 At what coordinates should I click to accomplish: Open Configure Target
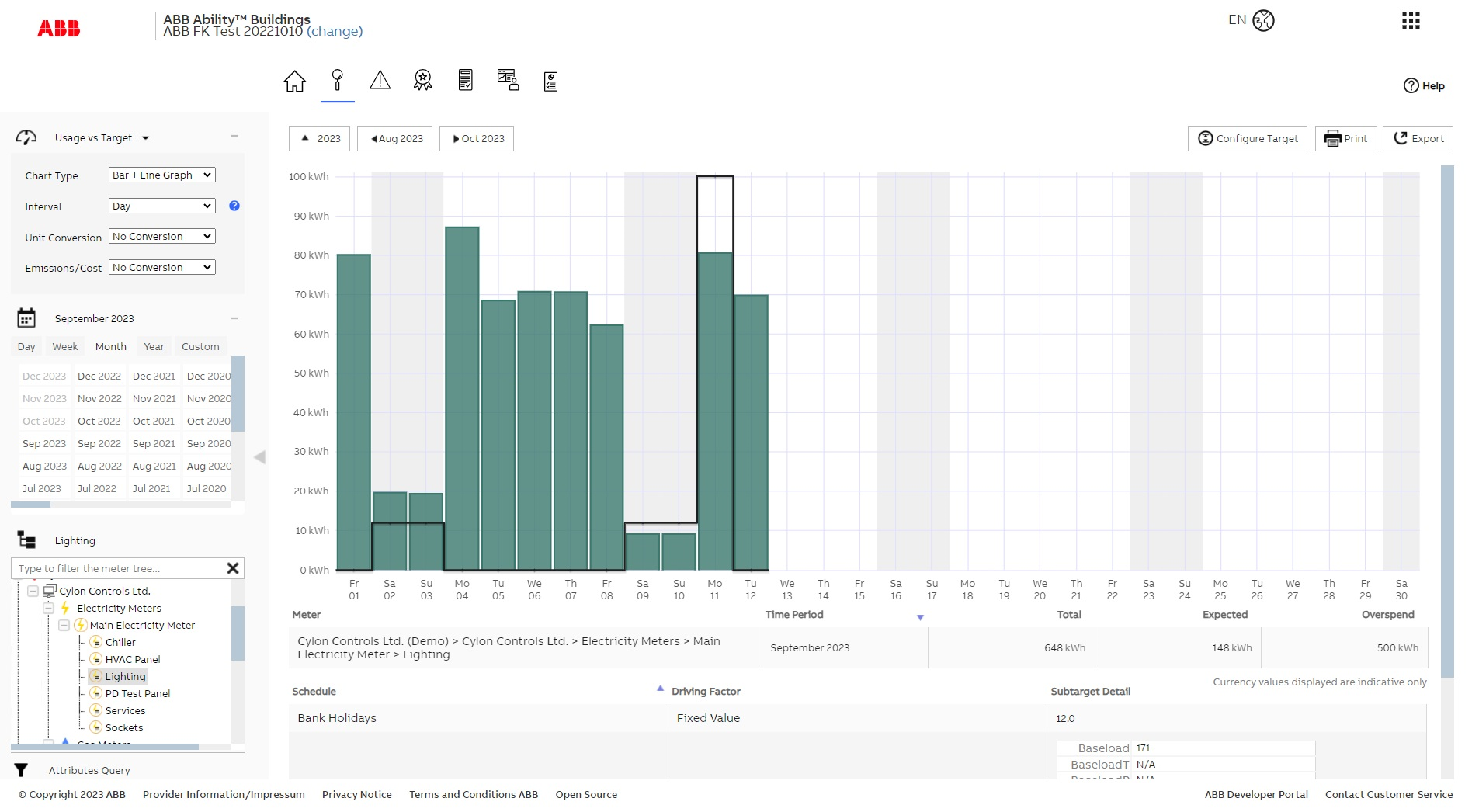pyautogui.click(x=1246, y=138)
